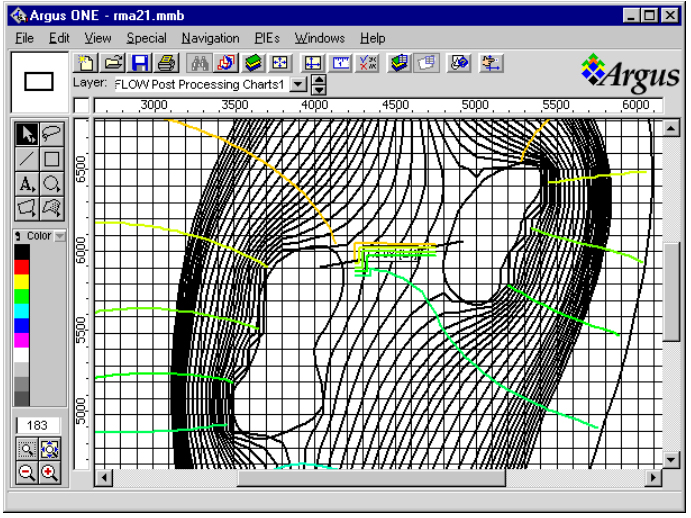This screenshot has width=691, height=518.
Task: Click the Print toolbar icon
Action: [x=166, y=63]
